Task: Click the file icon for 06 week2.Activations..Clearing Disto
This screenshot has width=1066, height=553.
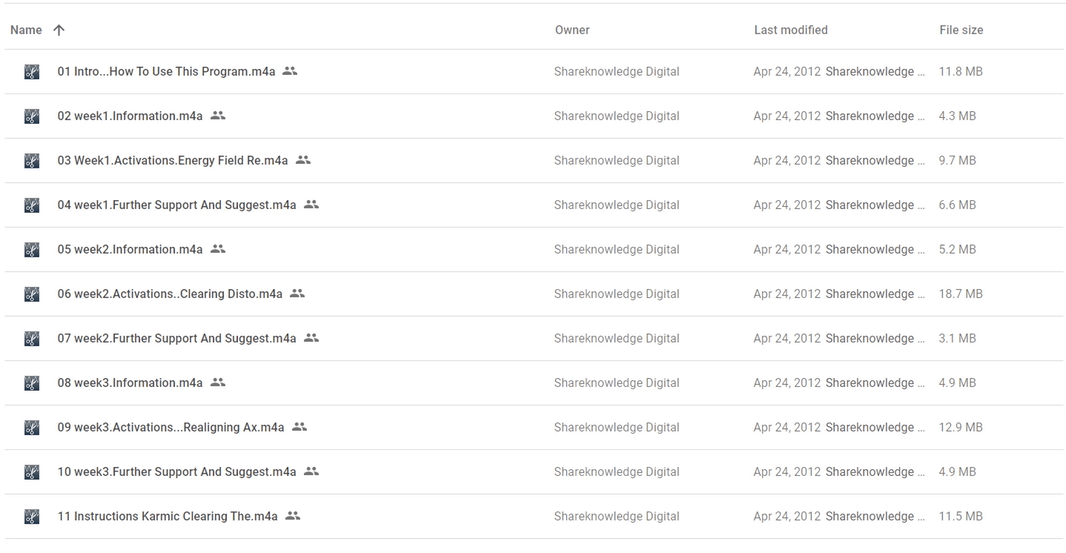Action: [x=31, y=294]
